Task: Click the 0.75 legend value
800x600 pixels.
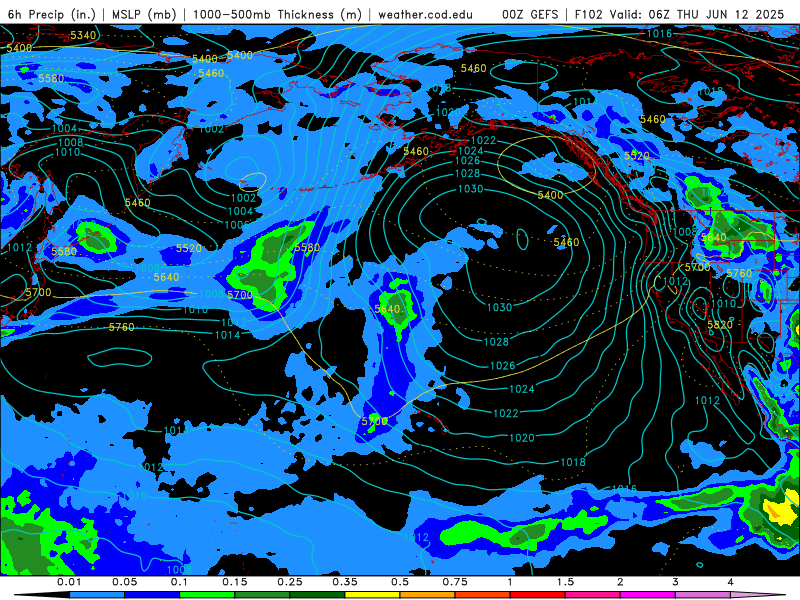Action: 455,582
